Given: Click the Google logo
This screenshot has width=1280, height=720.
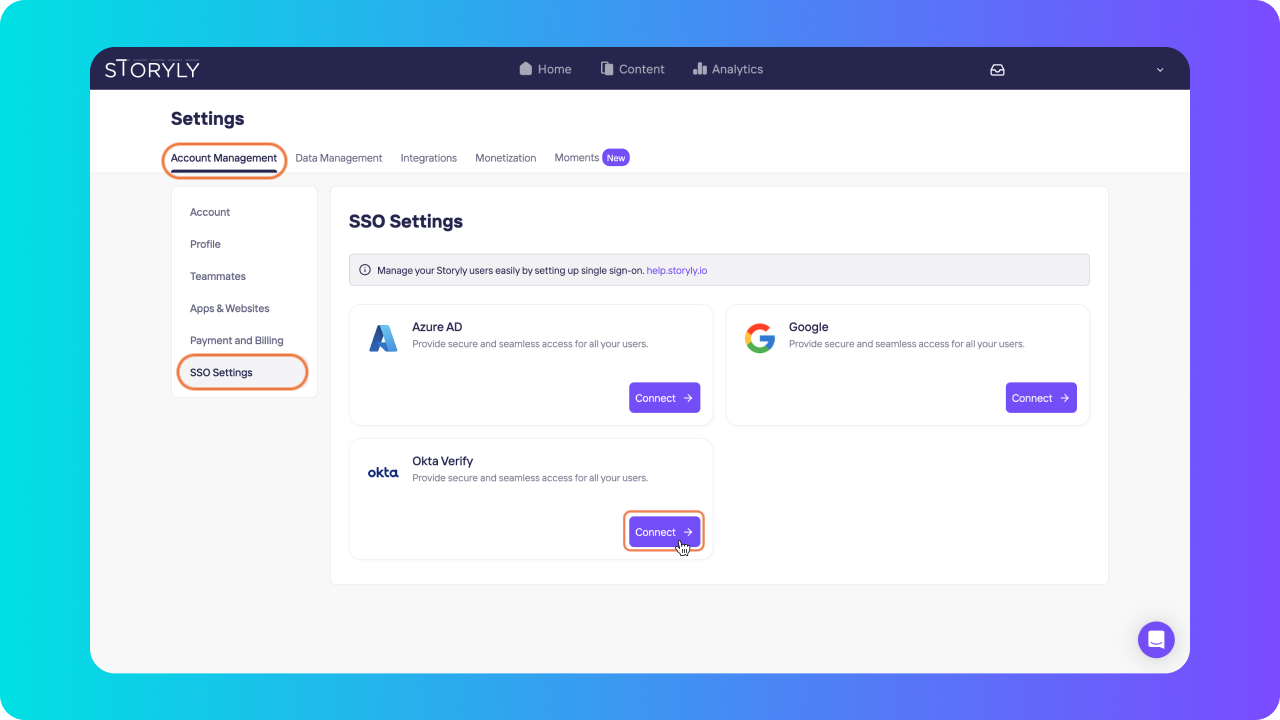Looking at the screenshot, I should point(760,338).
